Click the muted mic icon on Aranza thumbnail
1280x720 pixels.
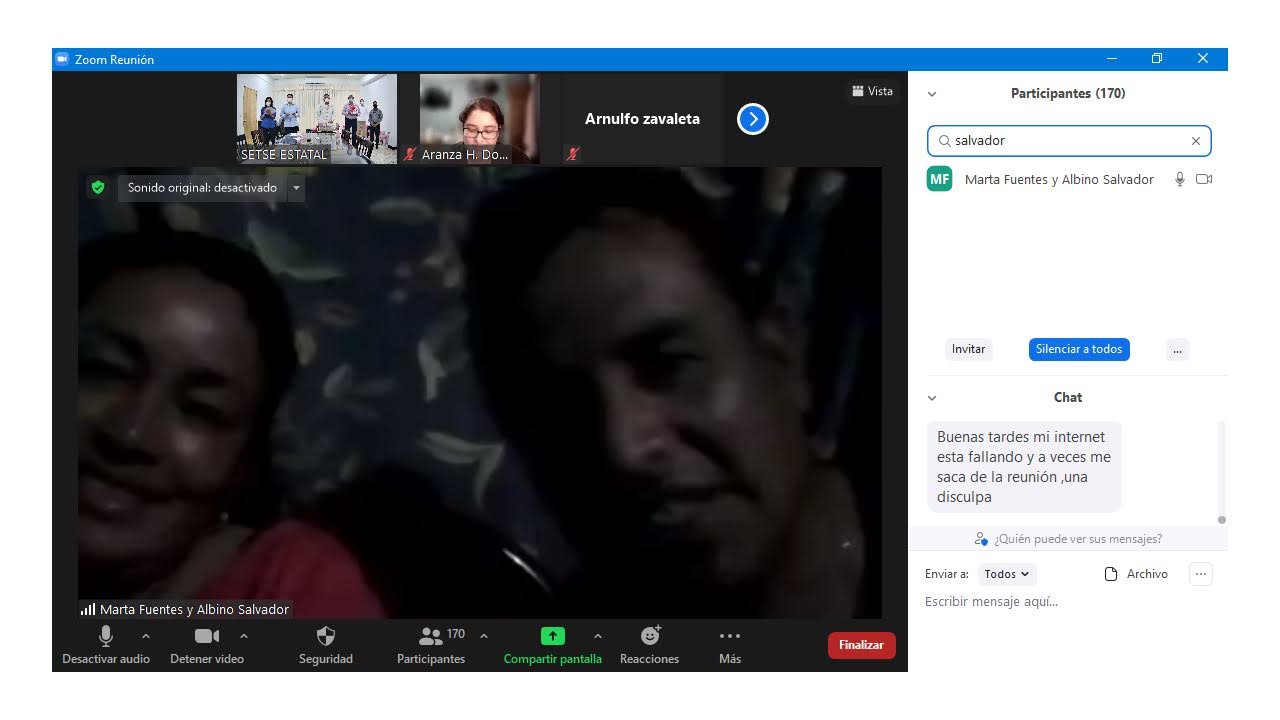point(411,154)
